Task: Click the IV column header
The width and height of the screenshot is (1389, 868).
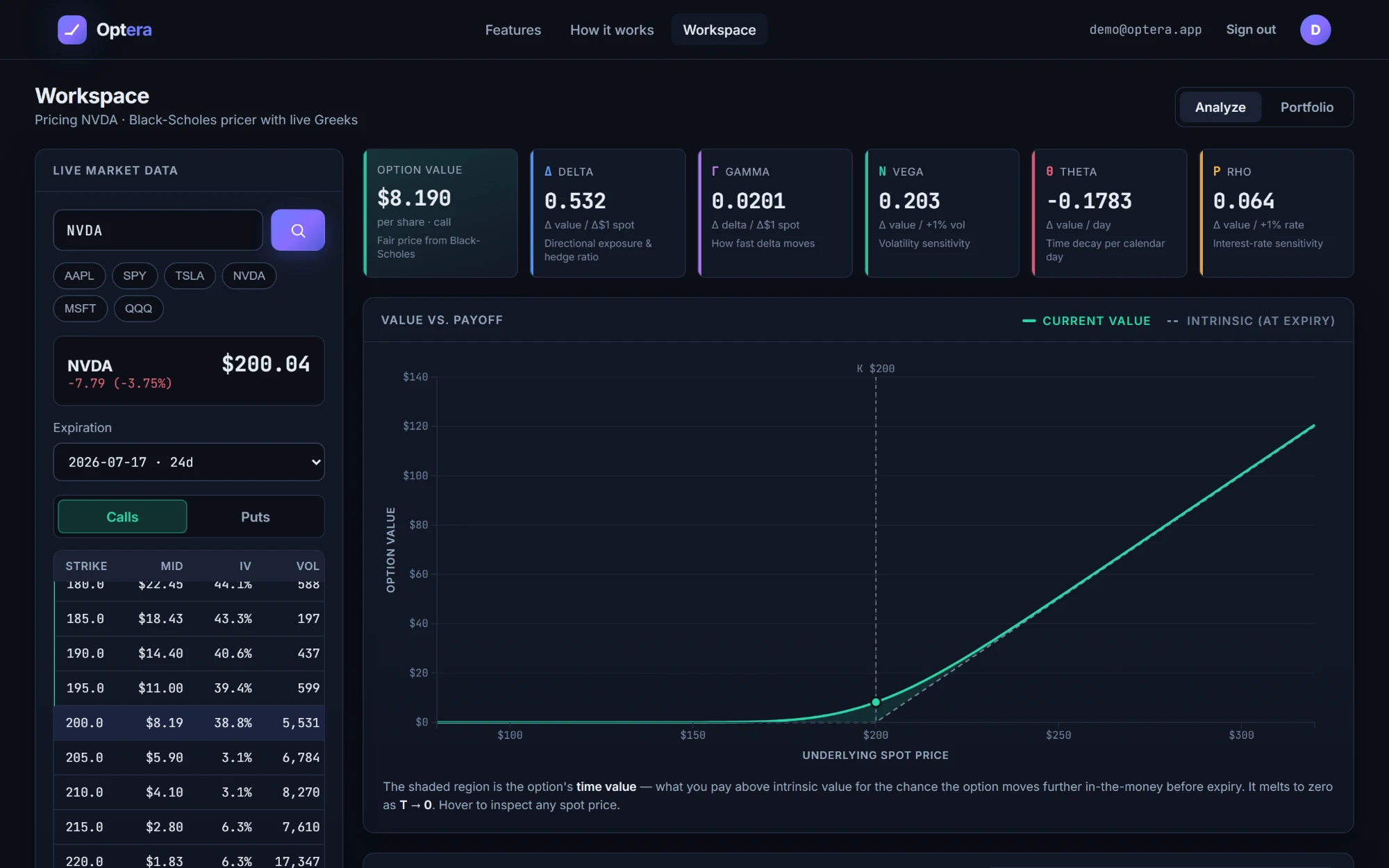Action: pos(245,566)
